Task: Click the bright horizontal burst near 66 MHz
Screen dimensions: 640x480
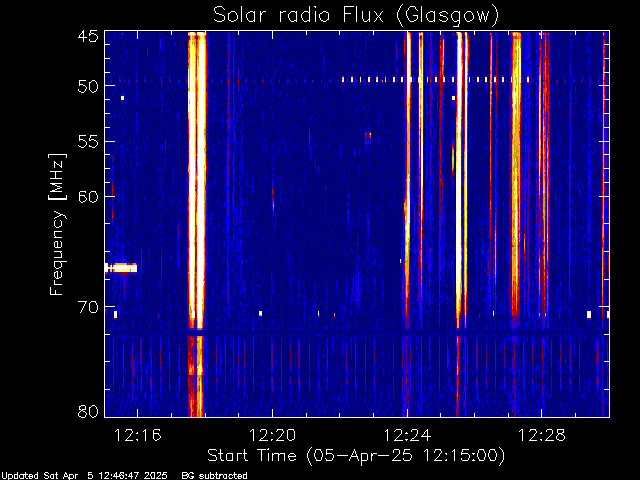Action: coord(121,268)
